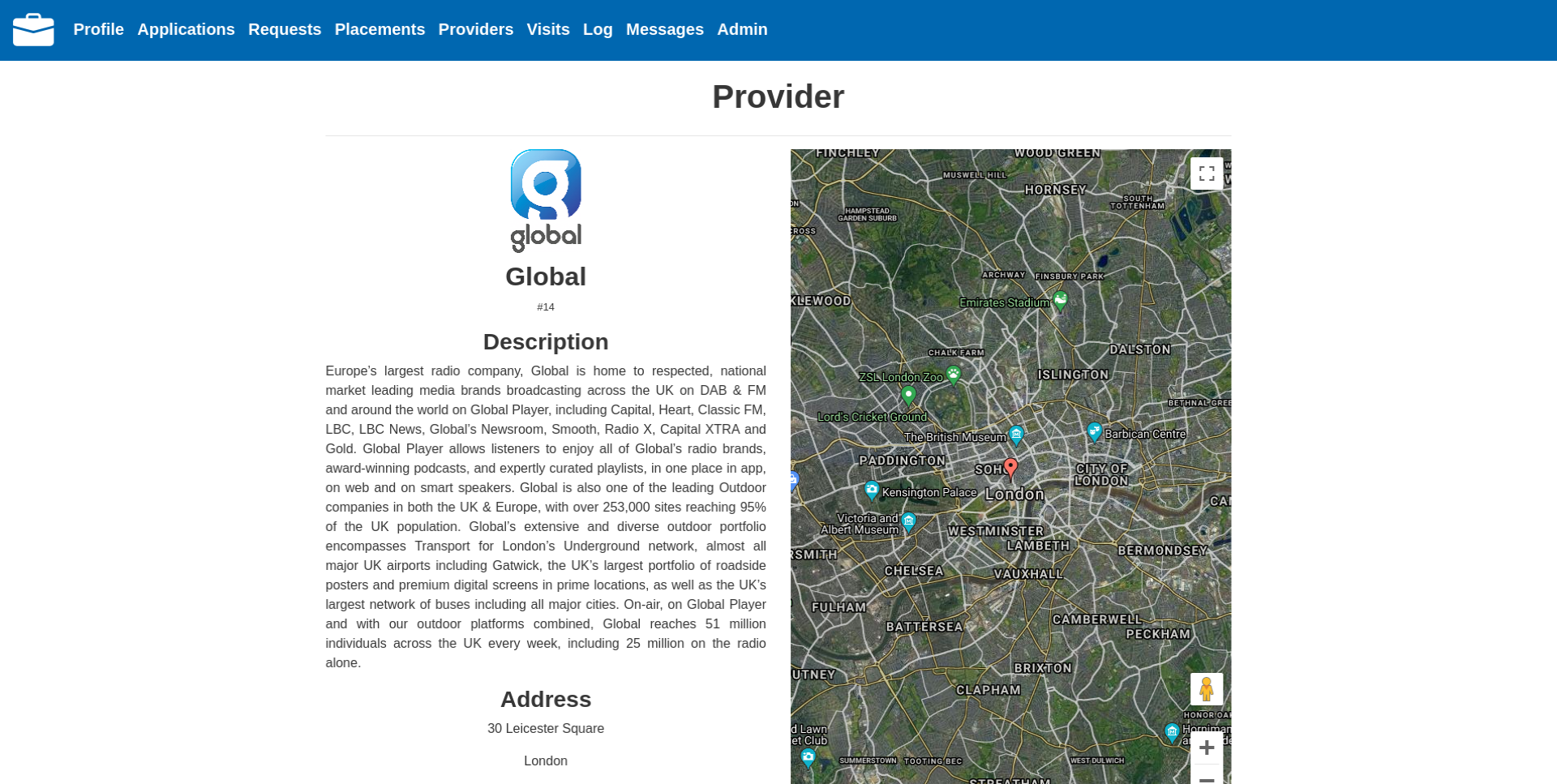
Task: Click the CHELSEA map label
Action: [x=914, y=571]
